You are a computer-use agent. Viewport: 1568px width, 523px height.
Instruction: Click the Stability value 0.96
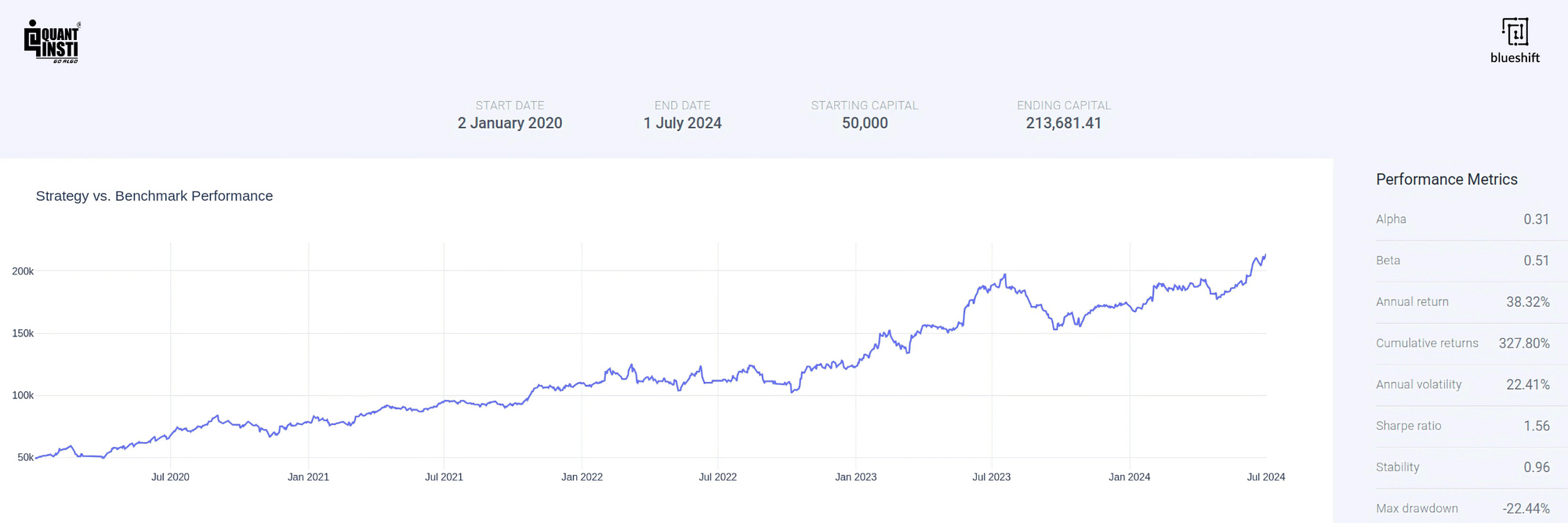(1536, 467)
